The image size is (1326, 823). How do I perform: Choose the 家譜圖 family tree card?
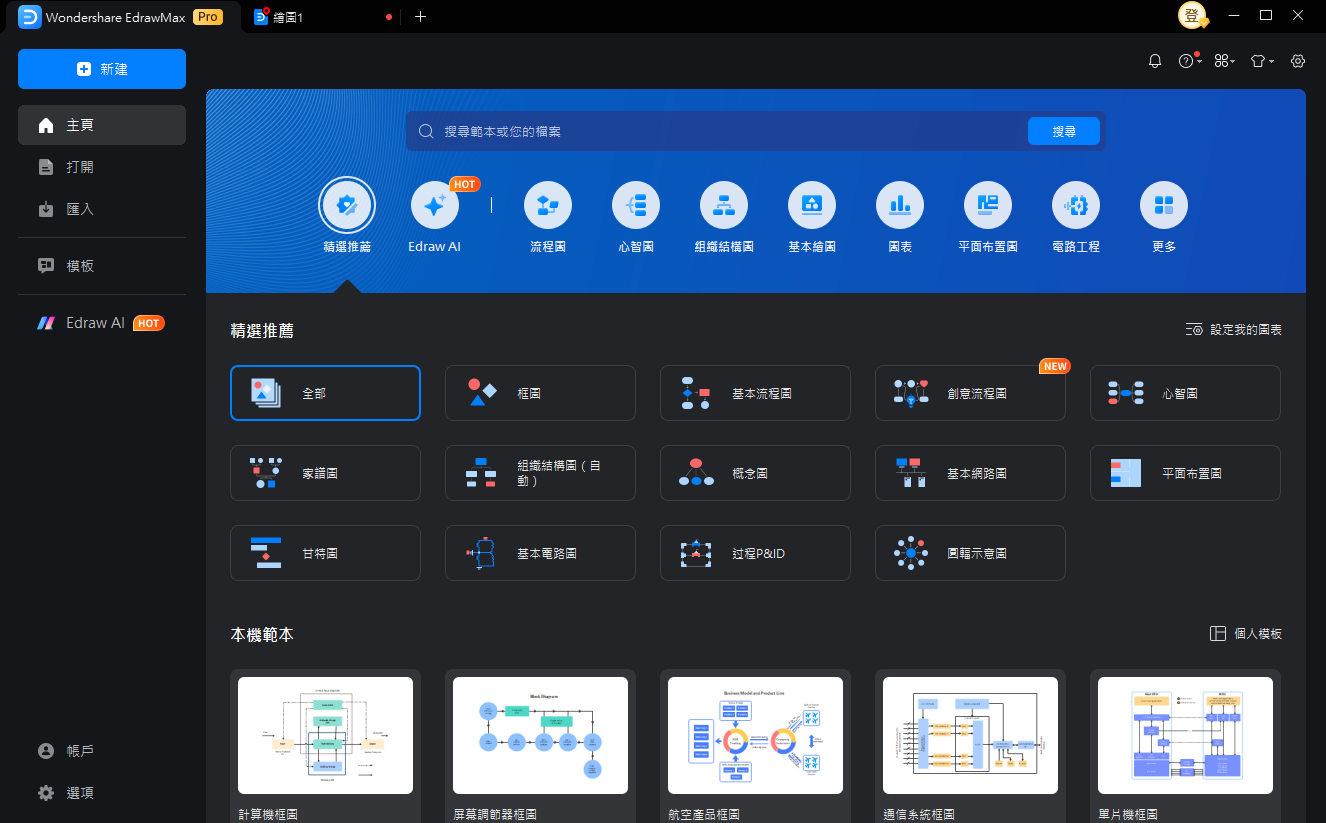pyautogui.click(x=325, y=473)
